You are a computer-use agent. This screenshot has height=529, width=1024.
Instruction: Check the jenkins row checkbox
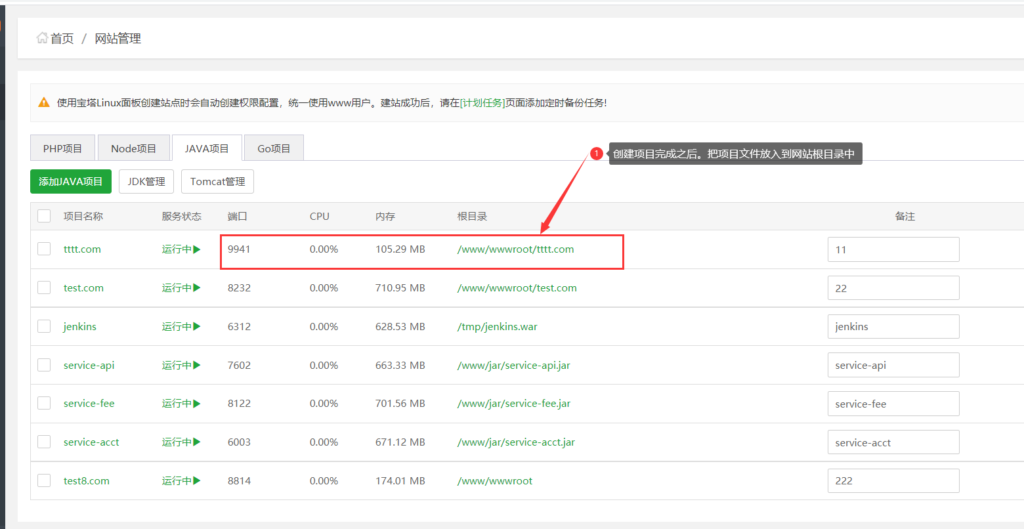[44, 326]
